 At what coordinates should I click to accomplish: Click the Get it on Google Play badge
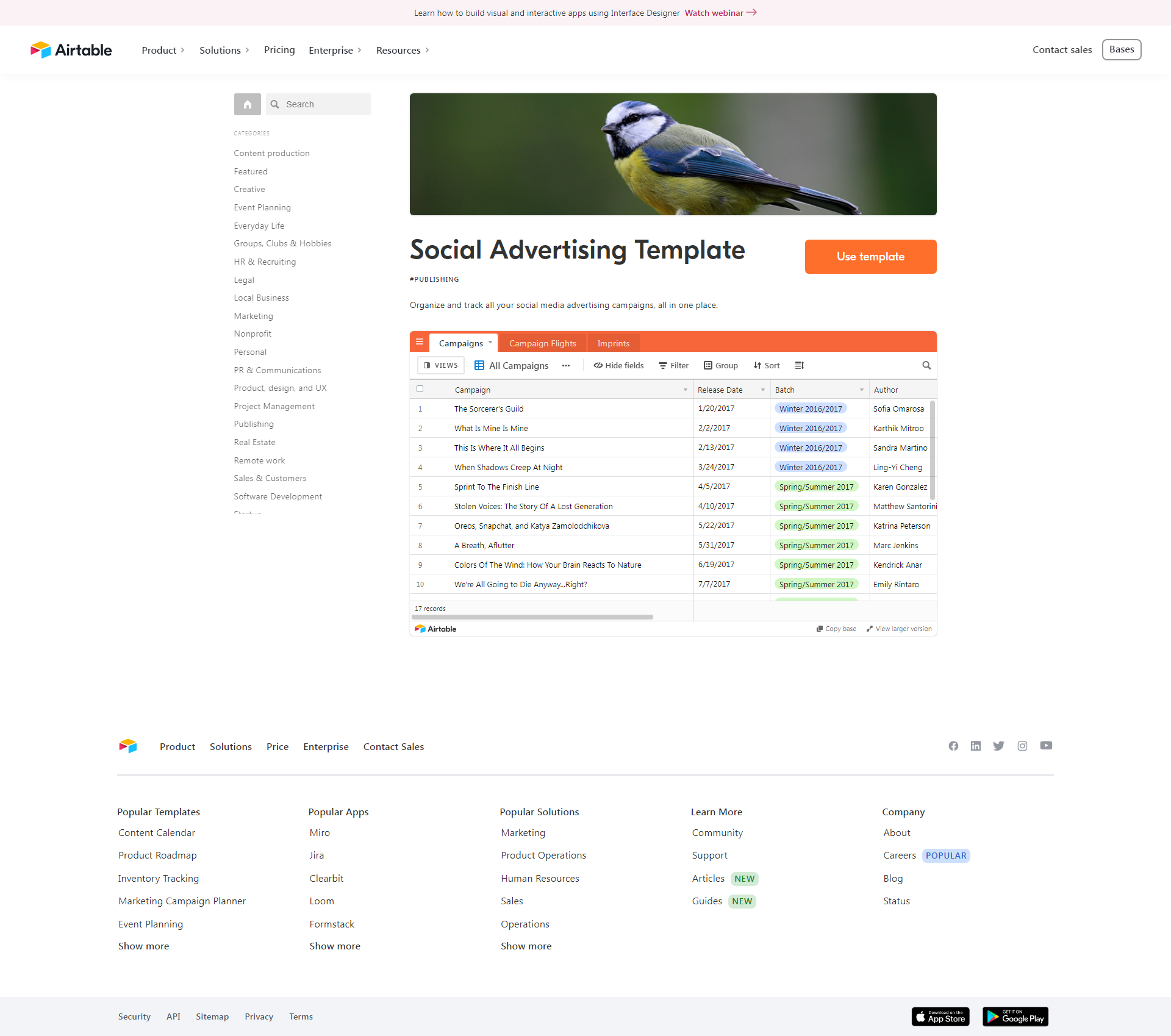[x=1015, y=1016]
